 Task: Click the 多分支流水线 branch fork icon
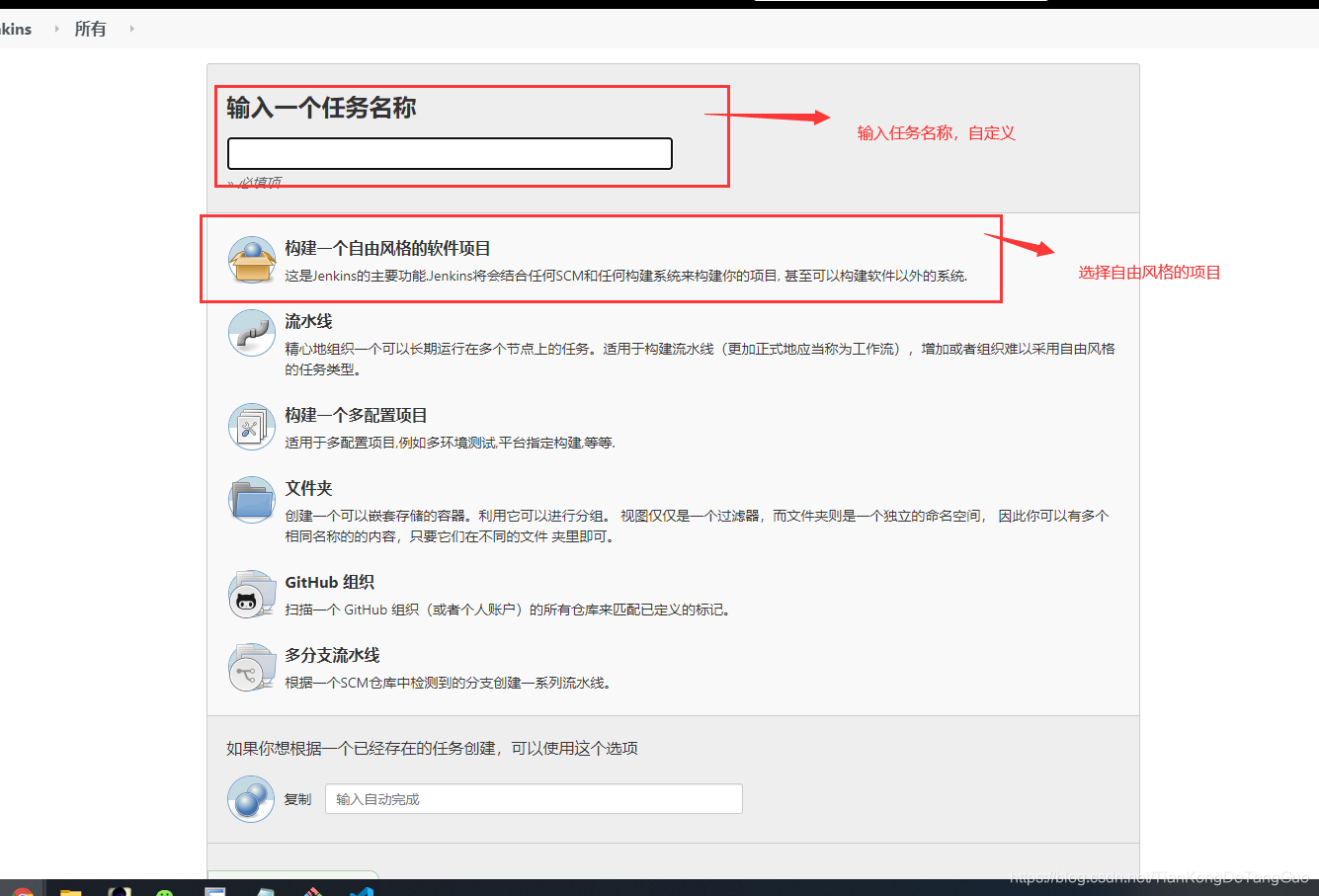coord(251,667)
